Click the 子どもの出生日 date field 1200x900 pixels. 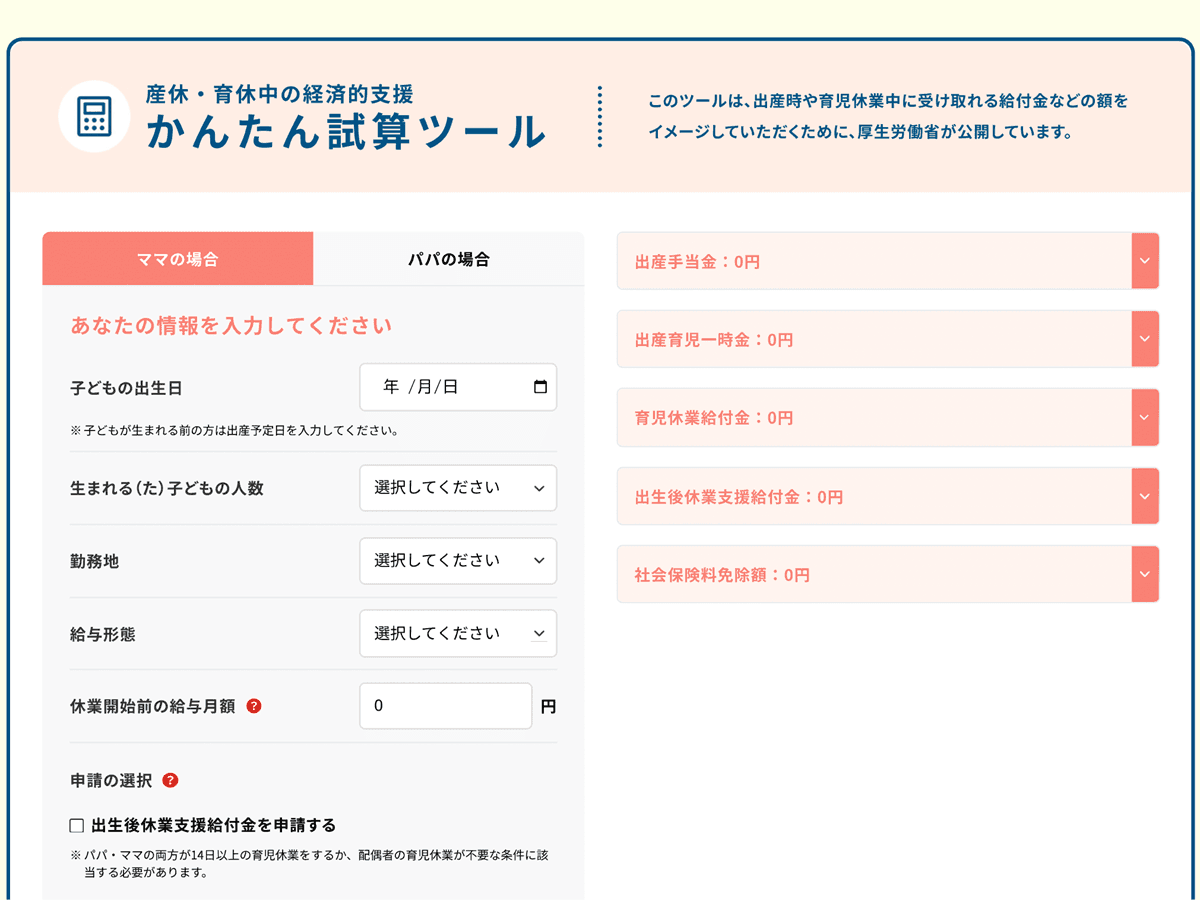(440, 387)
